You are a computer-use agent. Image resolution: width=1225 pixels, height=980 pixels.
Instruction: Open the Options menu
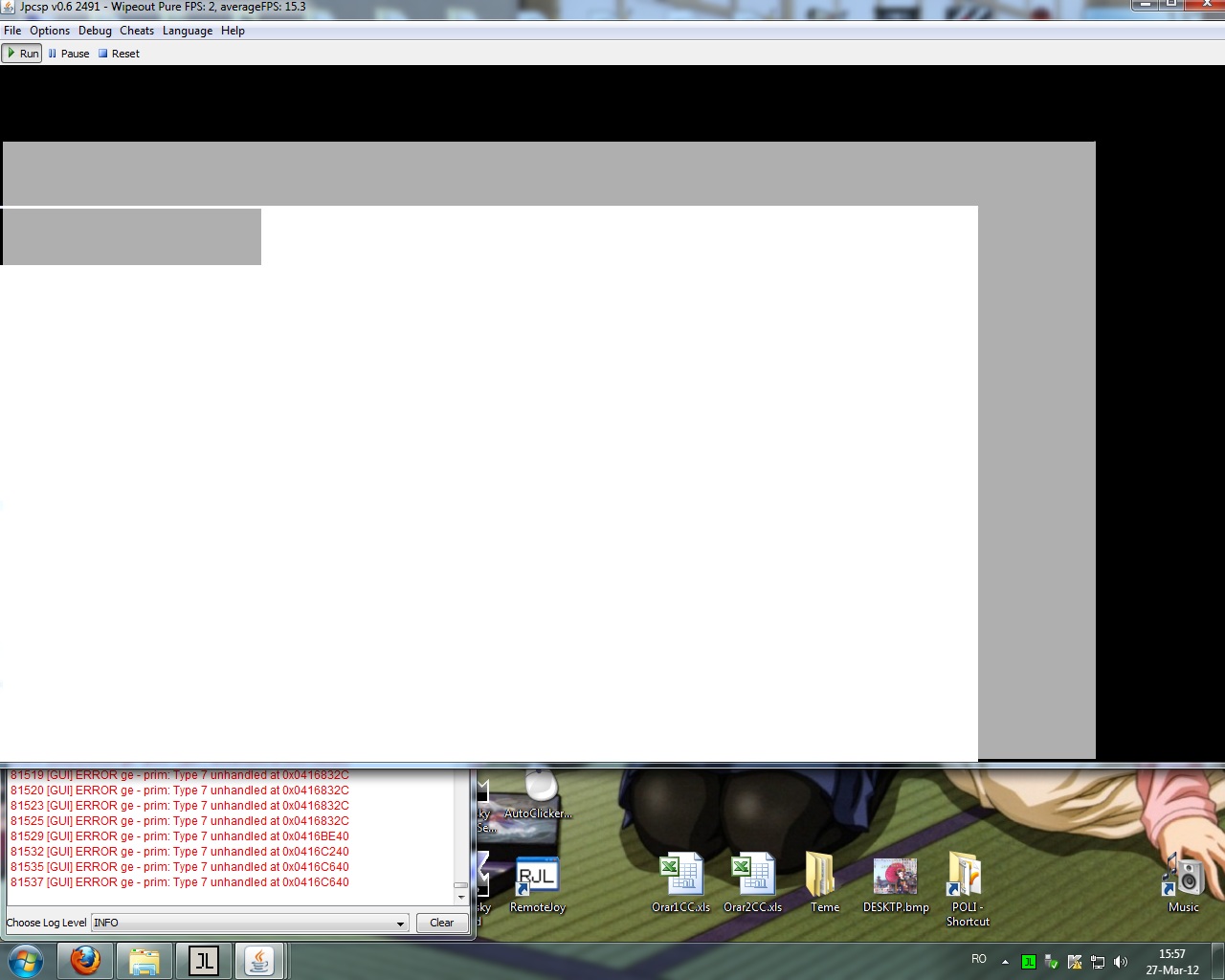tap(50, 31)
